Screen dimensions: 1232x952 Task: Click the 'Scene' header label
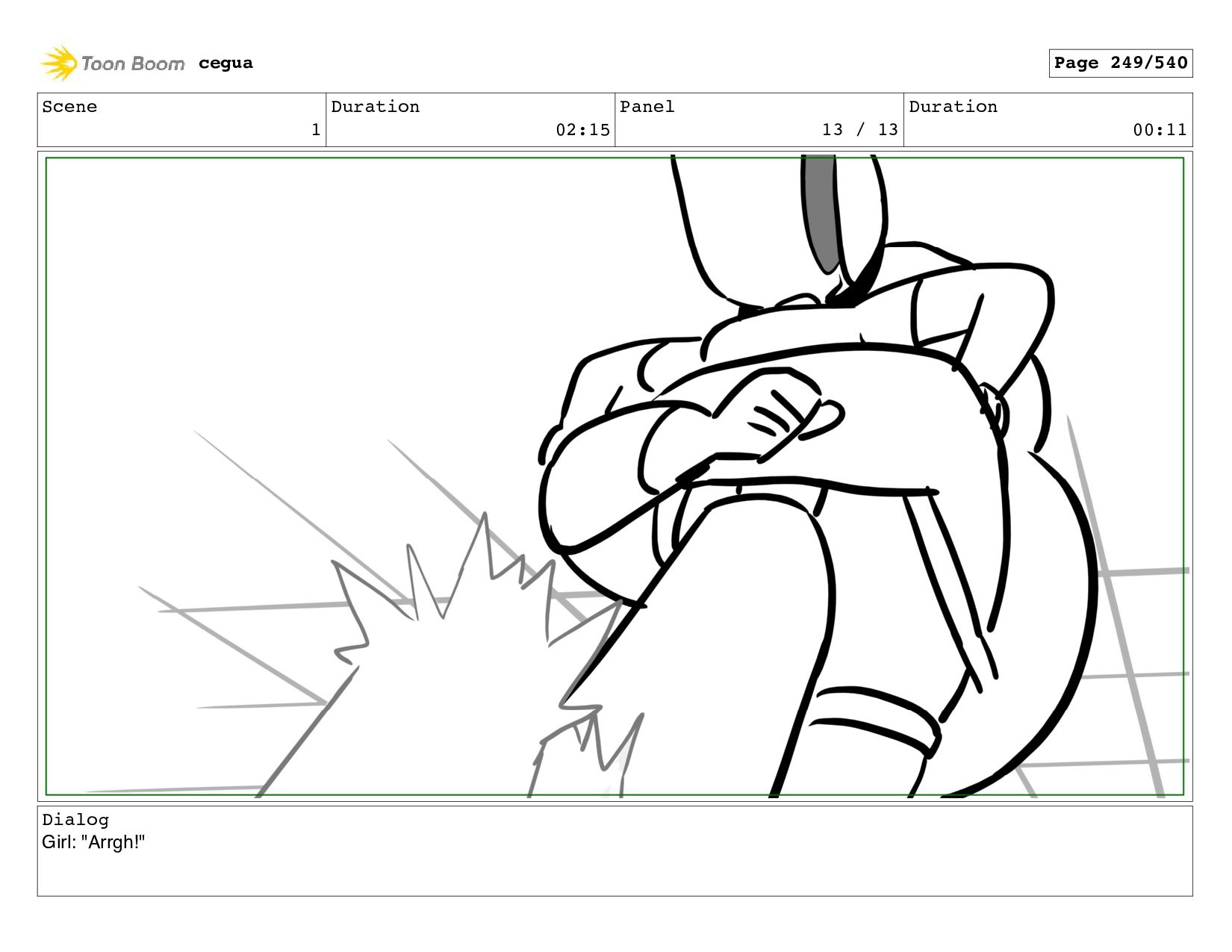69,107
